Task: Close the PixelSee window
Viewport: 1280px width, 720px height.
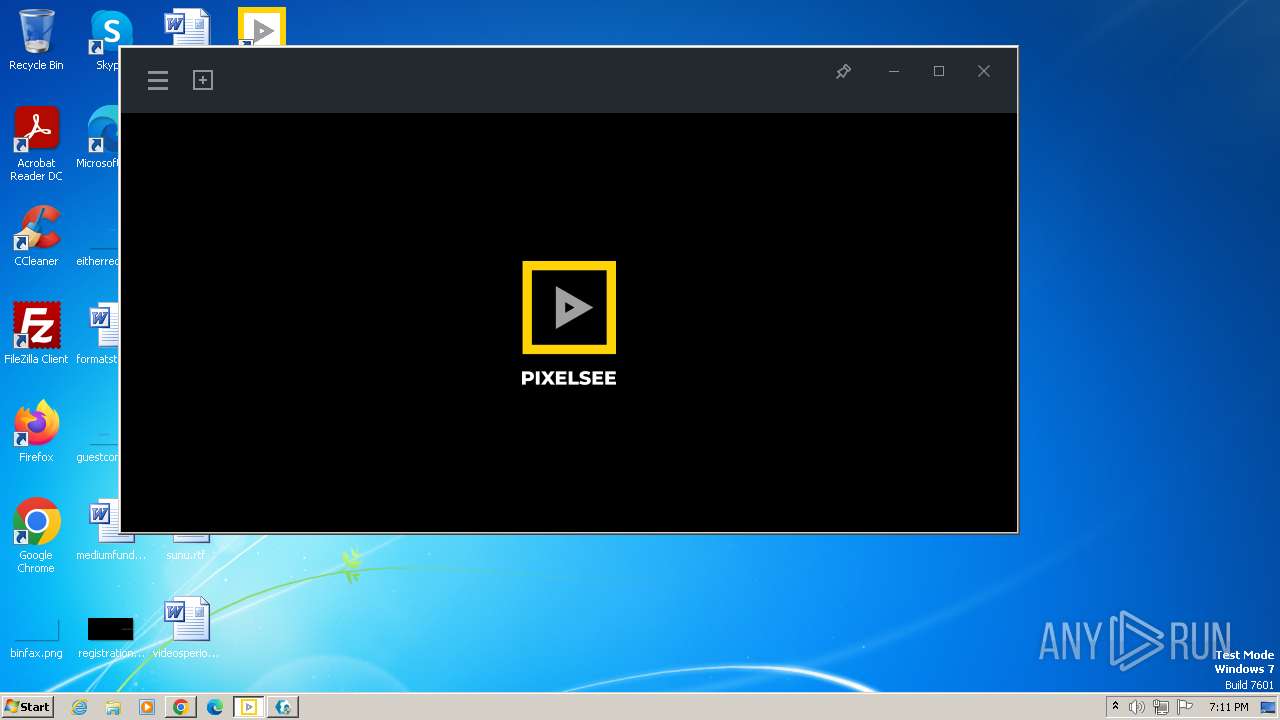Action: coord(984,71)
